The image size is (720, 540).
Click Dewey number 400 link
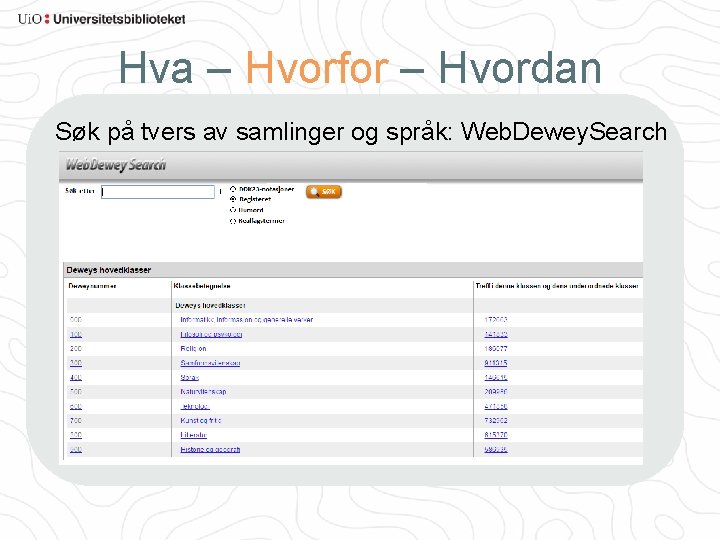tap(76, 377)
